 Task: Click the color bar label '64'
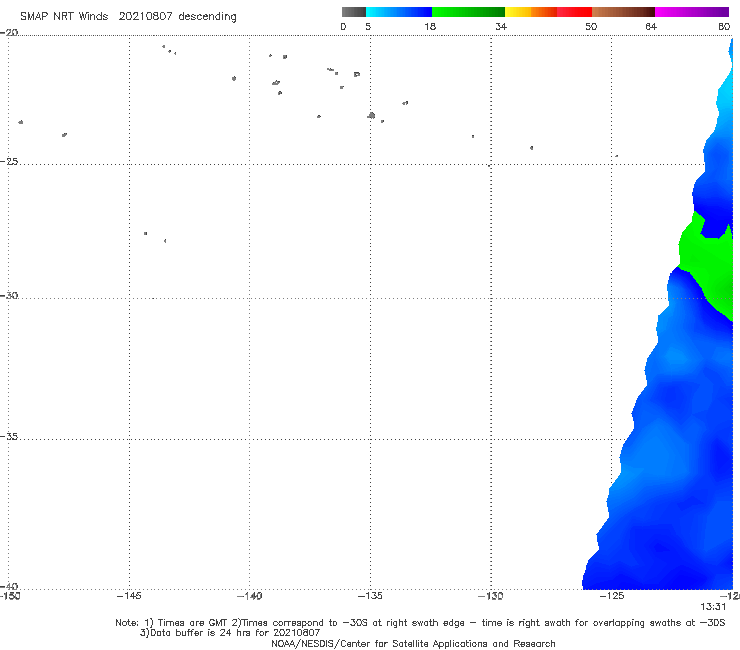pyautogui.click(x=651, y=26)
